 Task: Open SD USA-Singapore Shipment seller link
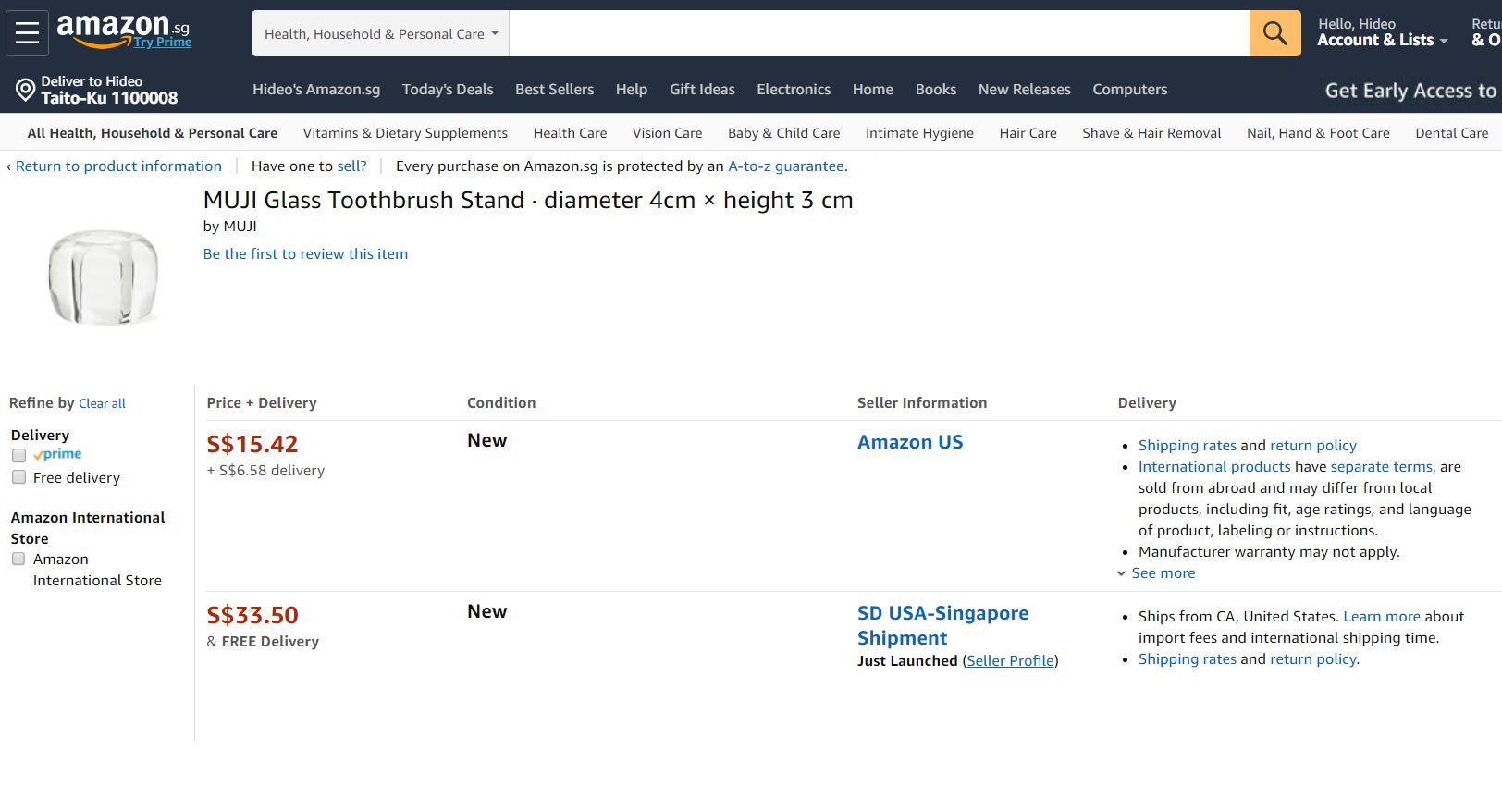[x=943, y=625]
